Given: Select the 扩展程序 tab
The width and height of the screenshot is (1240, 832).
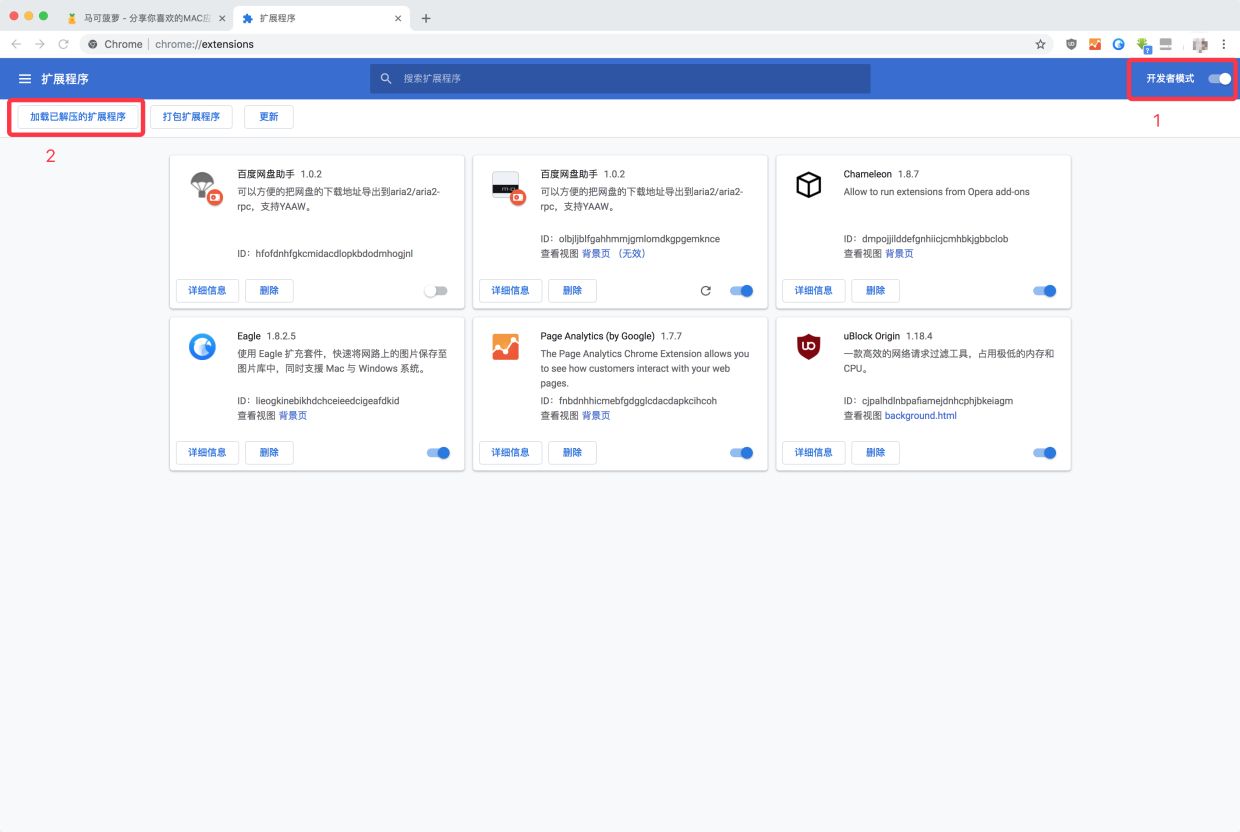Looking at the screenshot, I should (x=320, y=18).
